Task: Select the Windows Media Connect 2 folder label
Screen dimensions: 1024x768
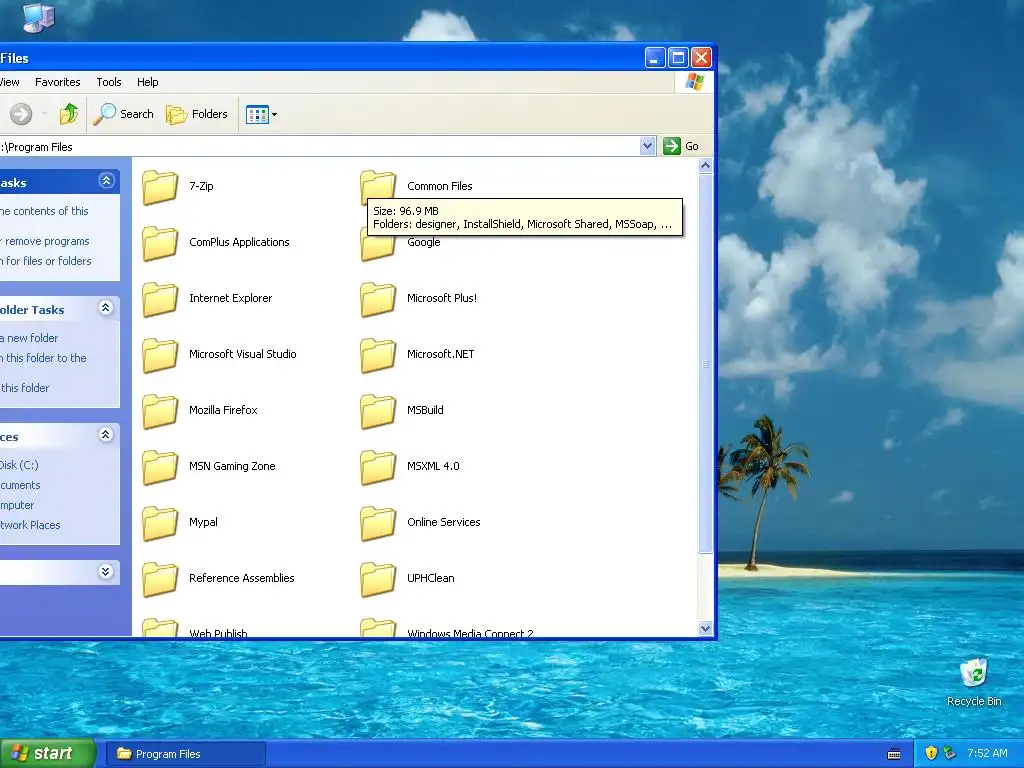Action: point(470,633)
